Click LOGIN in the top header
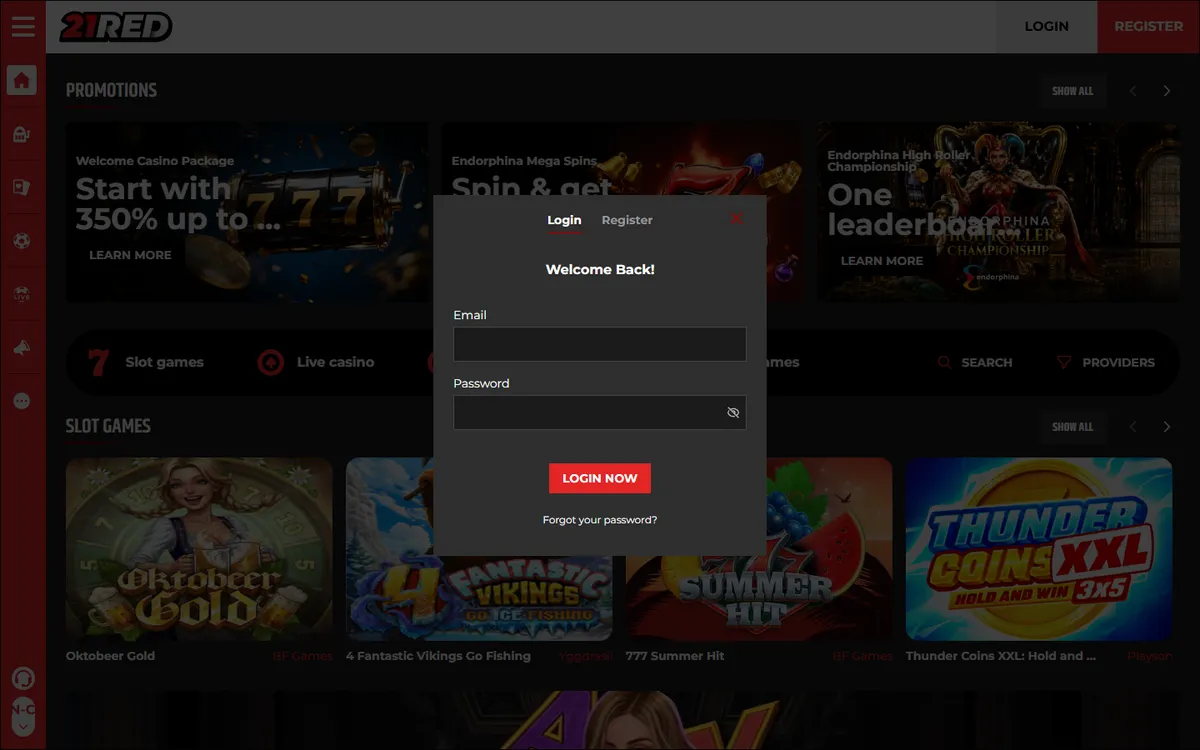Image resolution: width=1200 pixels, height=750 pixels. [1047, 27]
